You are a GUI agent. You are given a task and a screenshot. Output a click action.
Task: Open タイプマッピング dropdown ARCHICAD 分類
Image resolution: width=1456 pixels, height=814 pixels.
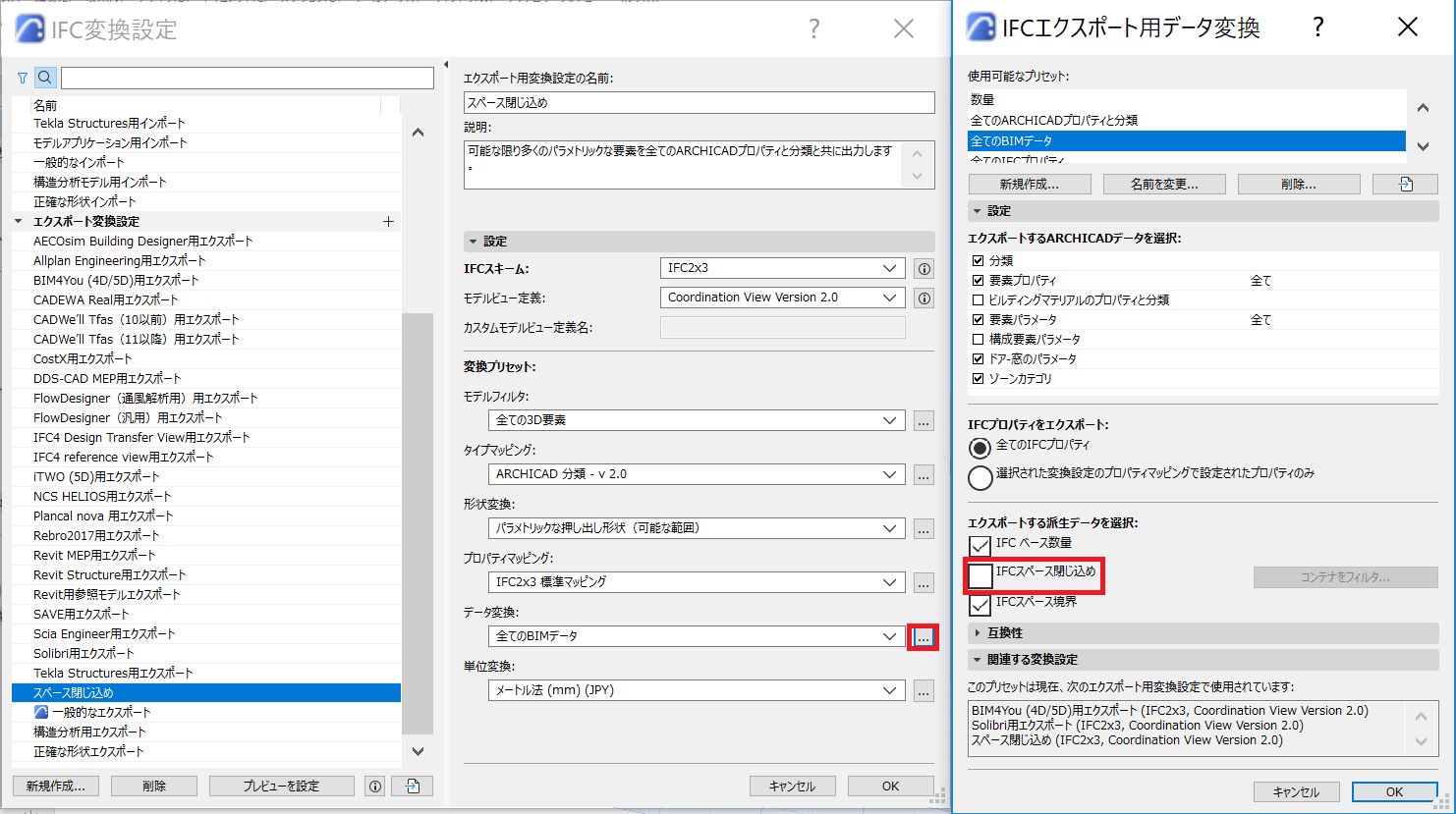click(697, 474)
